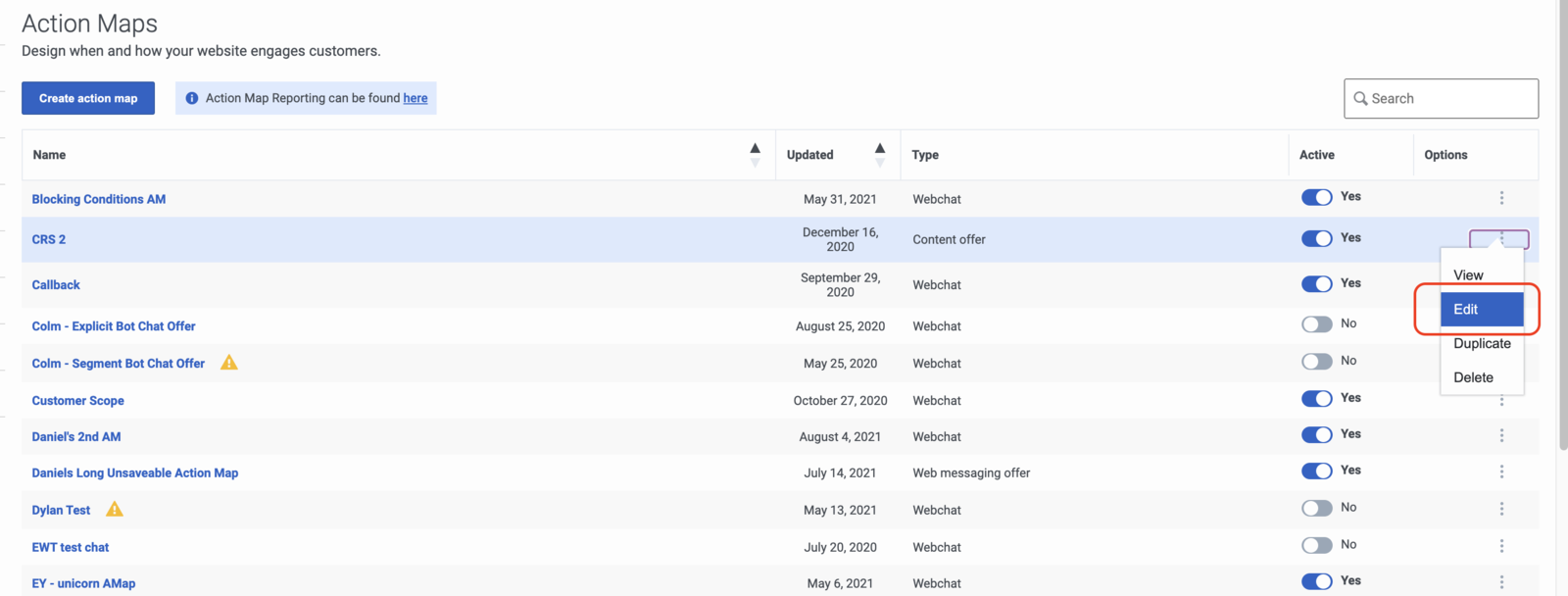
Task: Toggle Customer Scope active switch
Action: click(x=1316, y=398)
